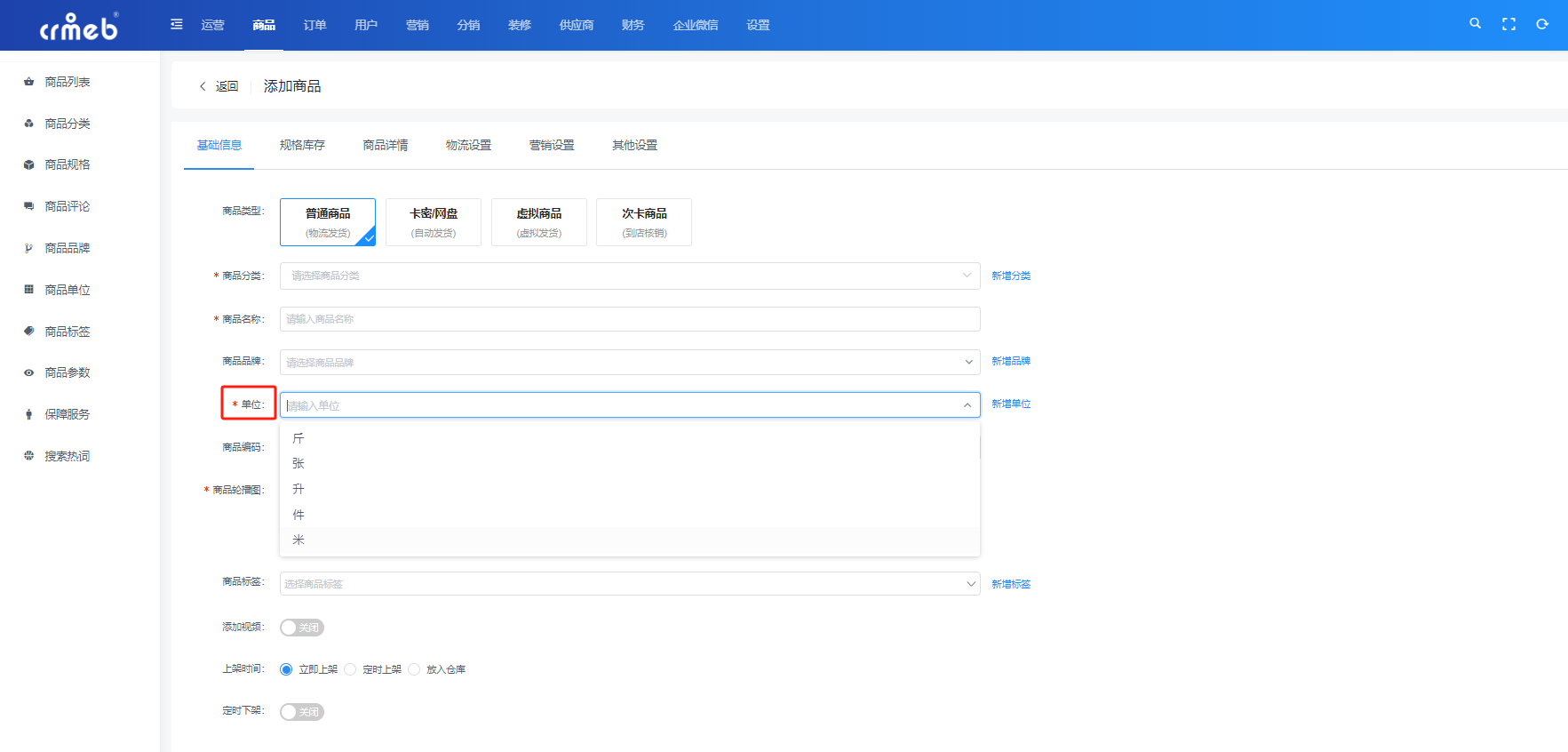The height and width of the screenshot is (752, 1568).
Task: Collapse sidebar using the menu fold icon
Action: tap(177, 24)
